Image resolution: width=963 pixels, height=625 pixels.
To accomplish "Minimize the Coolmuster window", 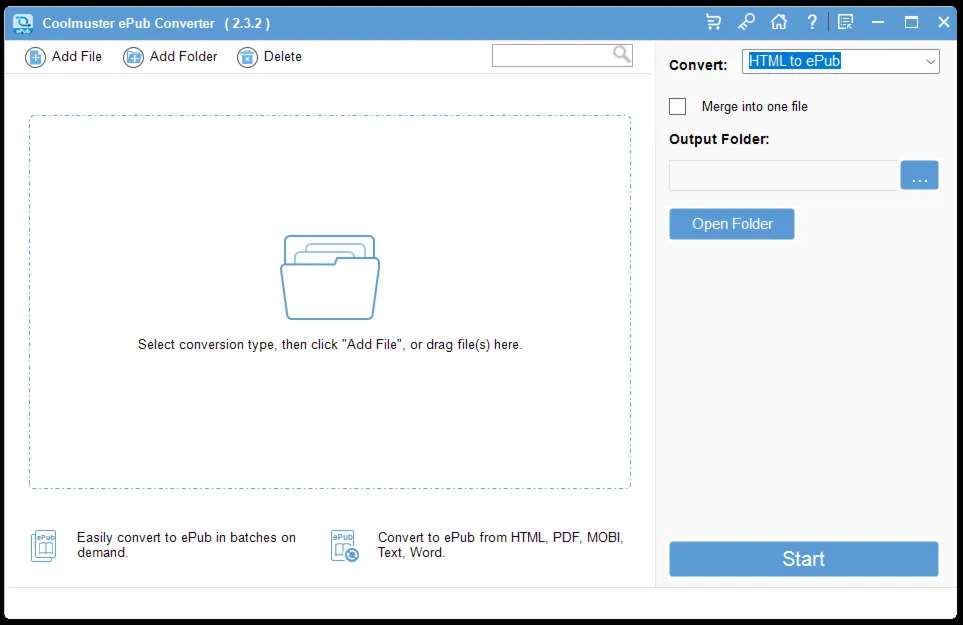I will (x=878, y=23).
